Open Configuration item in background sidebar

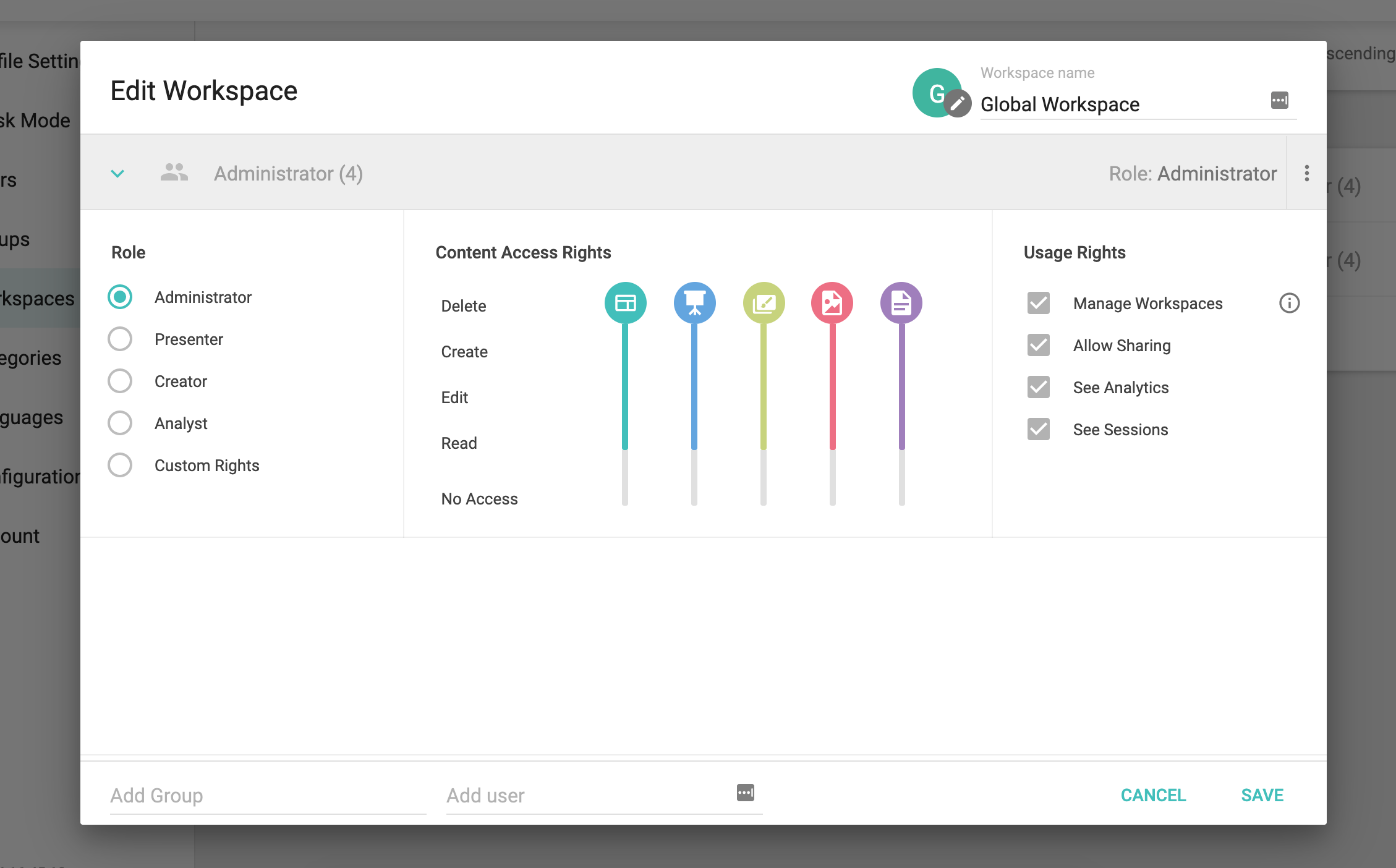40,476
